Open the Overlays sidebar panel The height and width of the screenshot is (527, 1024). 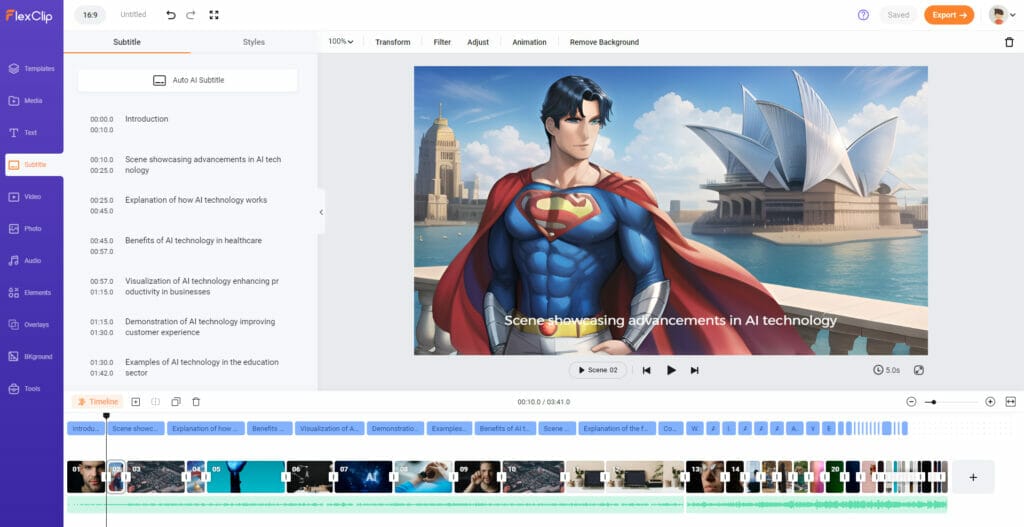pos(31,325)
